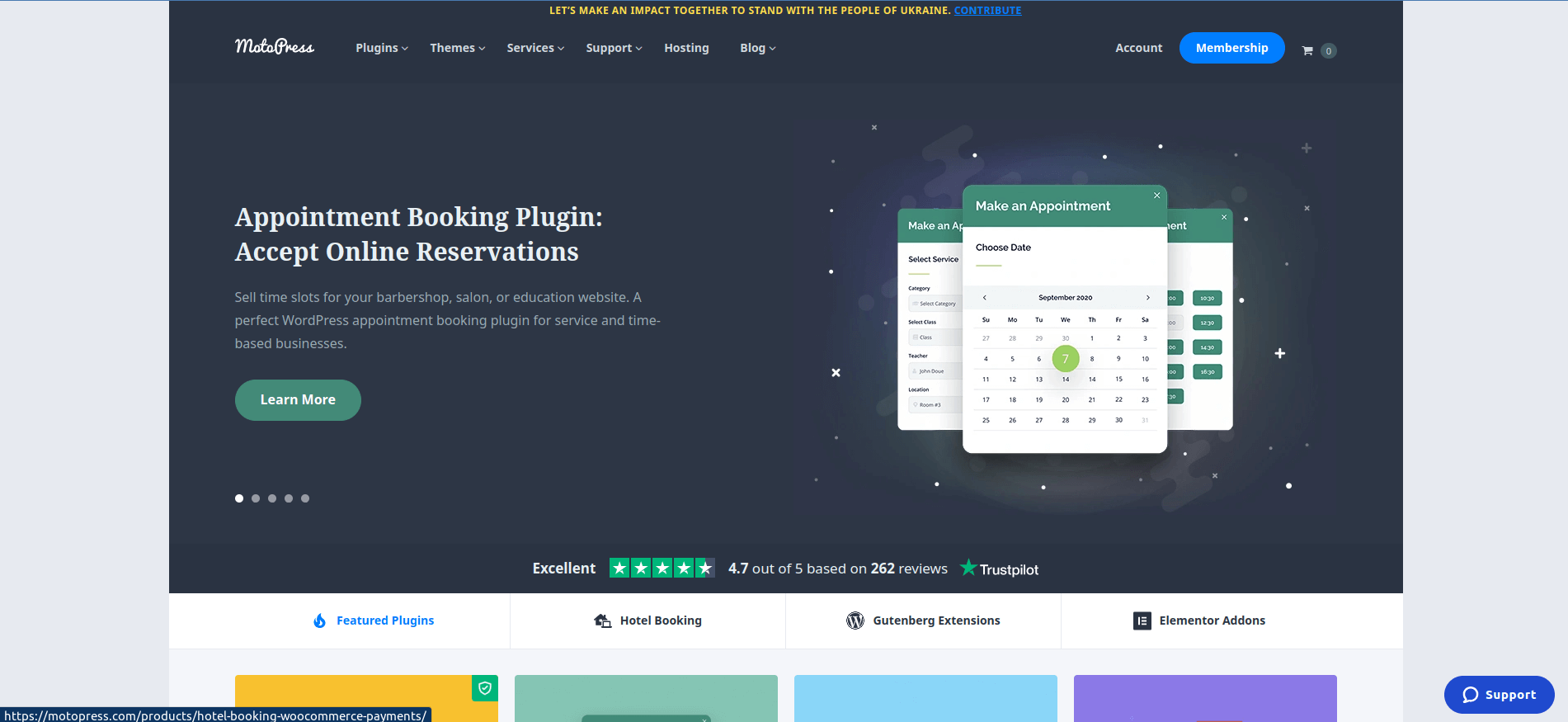Go to the fourth slider dot
This screenshot has width=1568, height=722.
pos(289,498)
